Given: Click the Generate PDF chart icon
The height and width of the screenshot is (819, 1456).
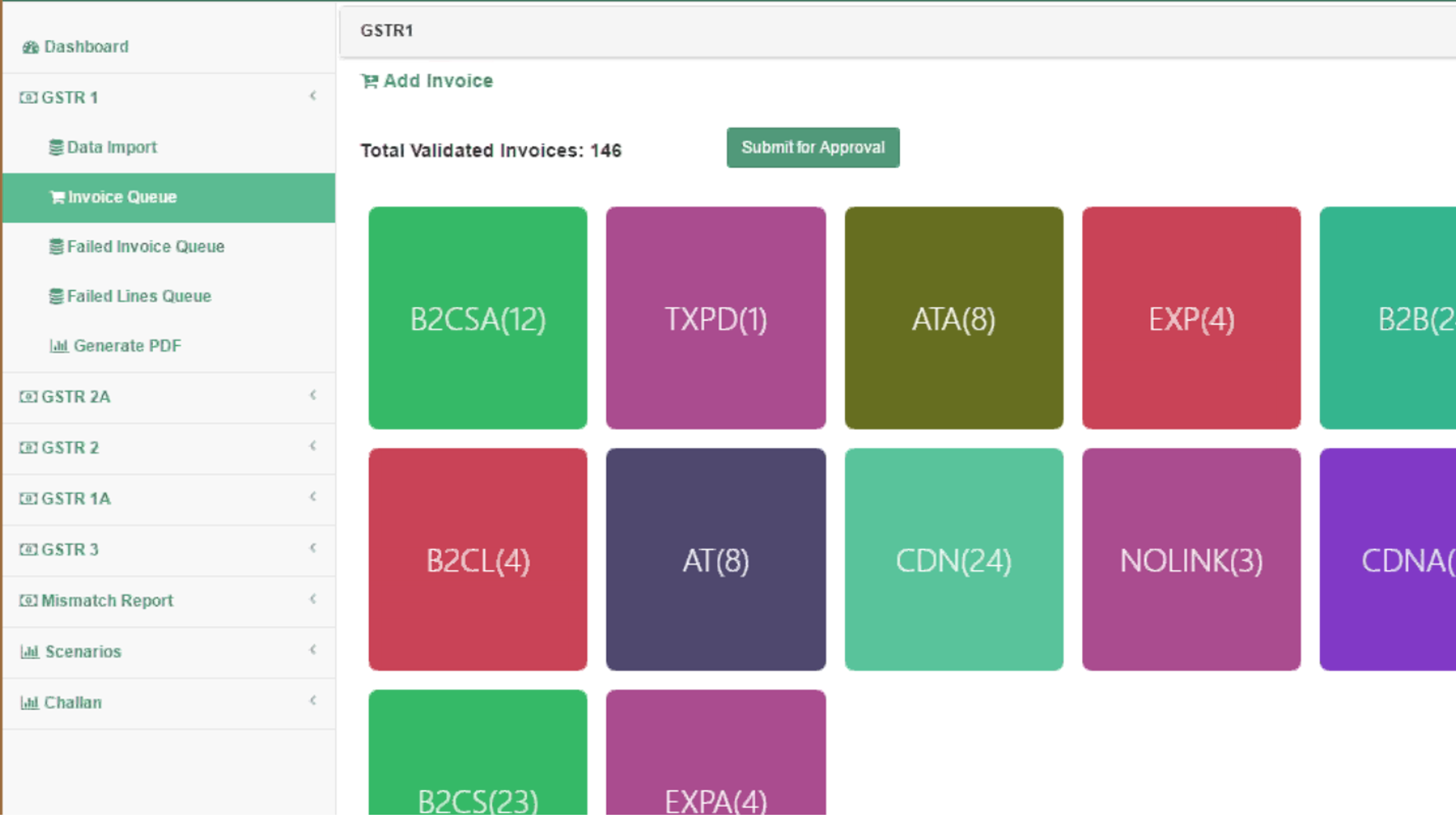Looking at the screenshot, I should pyautogui.click(x=60, y=346).
